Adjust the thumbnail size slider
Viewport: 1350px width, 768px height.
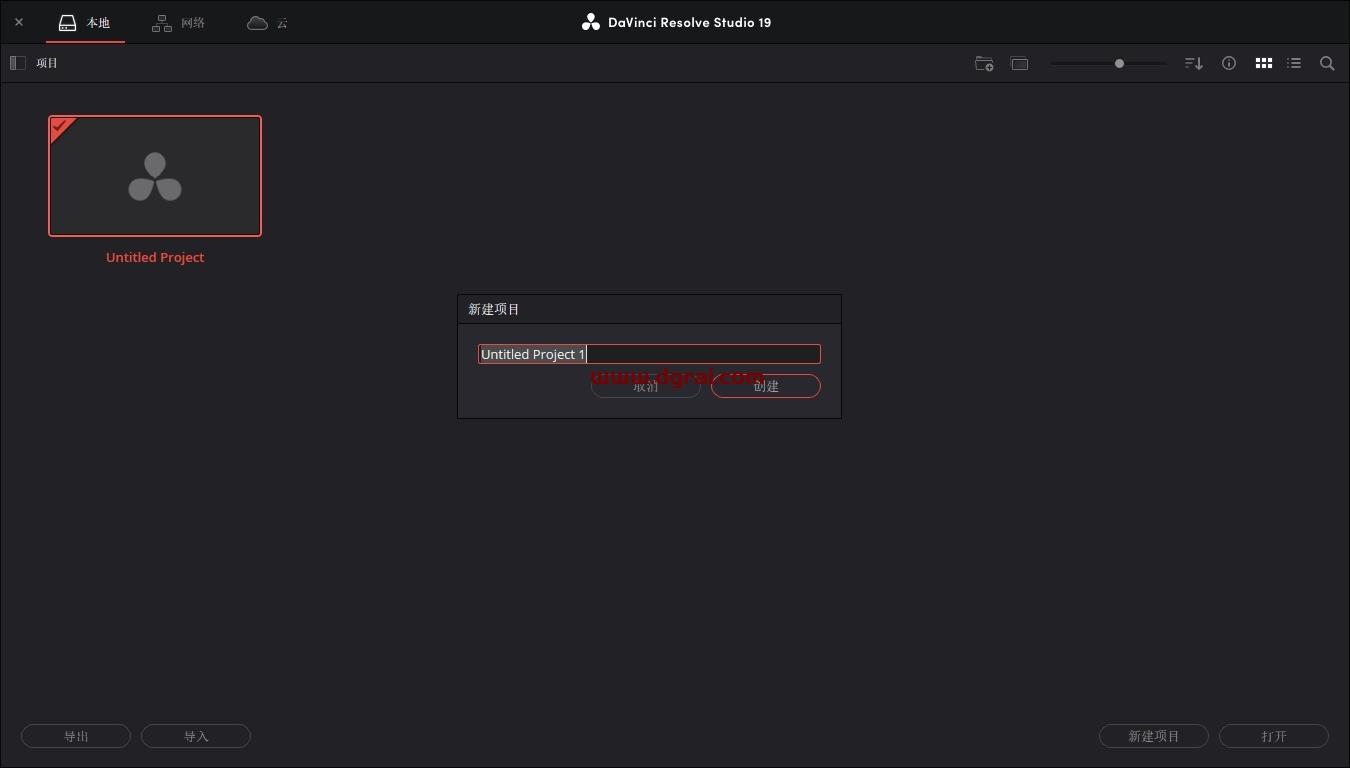click(1119, 63)
